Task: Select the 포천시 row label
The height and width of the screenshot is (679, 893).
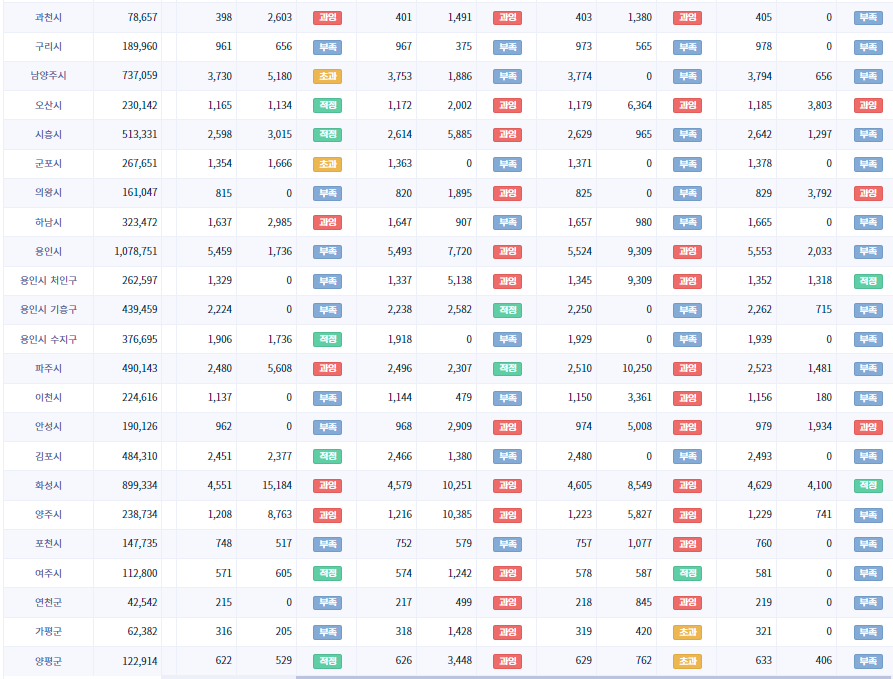Action: tap(48, 543)
